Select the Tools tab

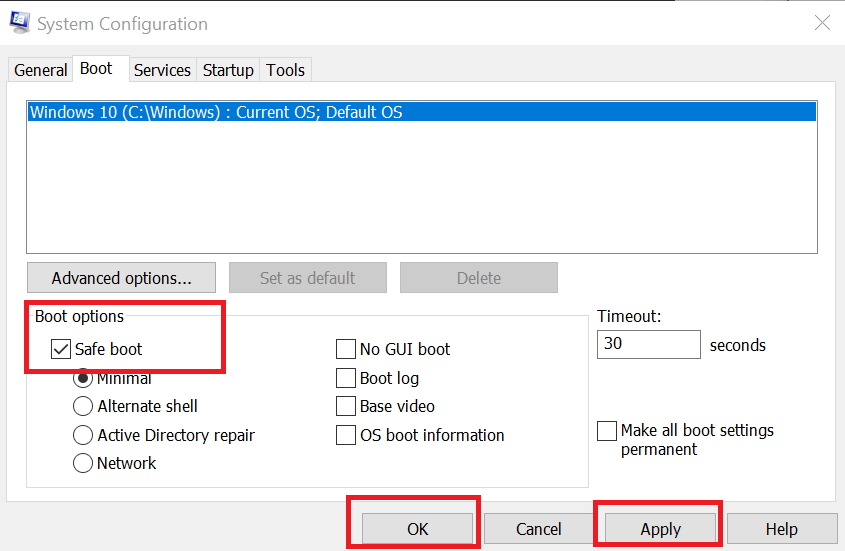285,70
